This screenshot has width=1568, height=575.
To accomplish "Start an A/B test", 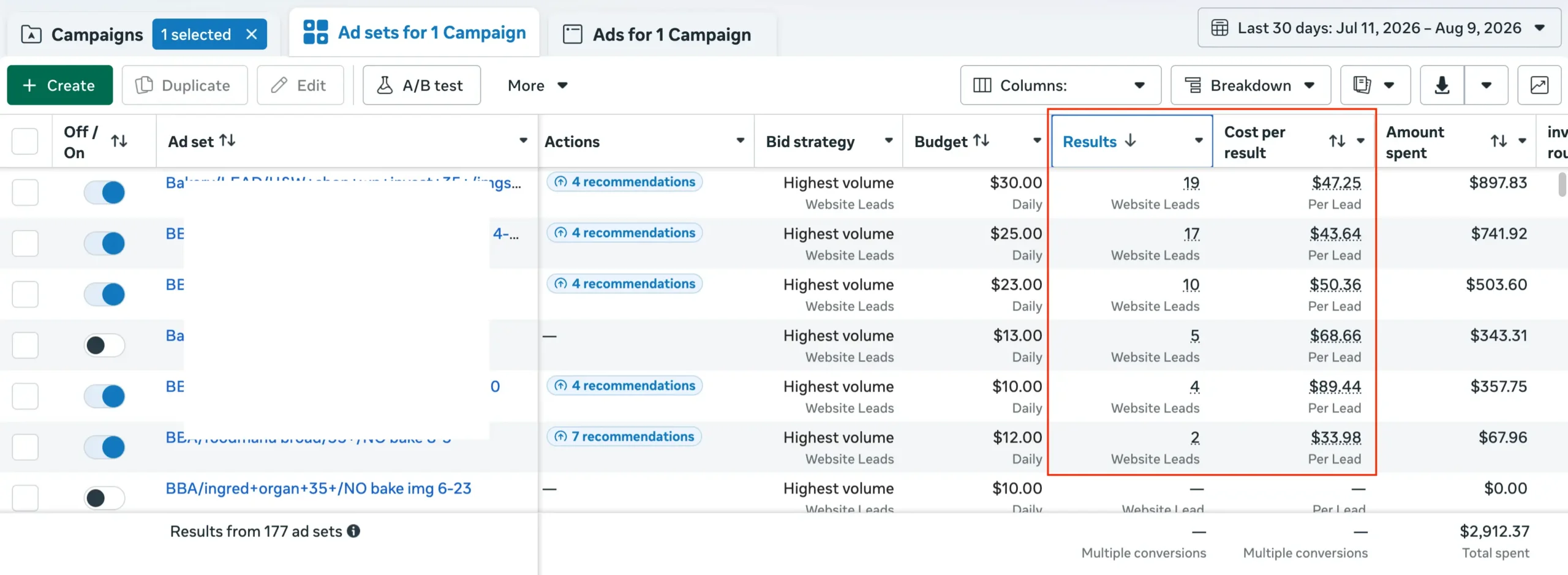I will point(421,85).
